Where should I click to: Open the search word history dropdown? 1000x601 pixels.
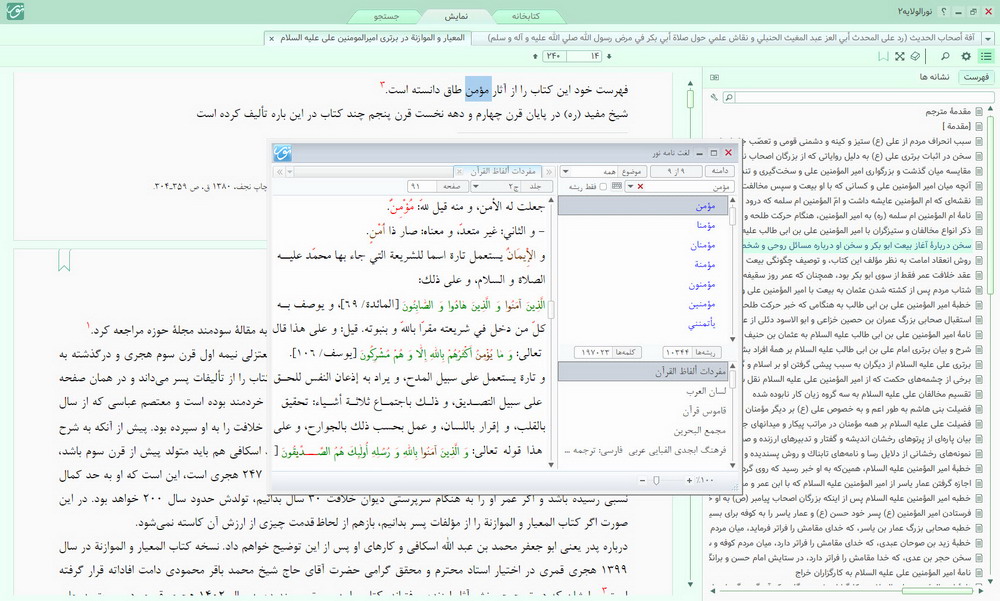[630, 187]
